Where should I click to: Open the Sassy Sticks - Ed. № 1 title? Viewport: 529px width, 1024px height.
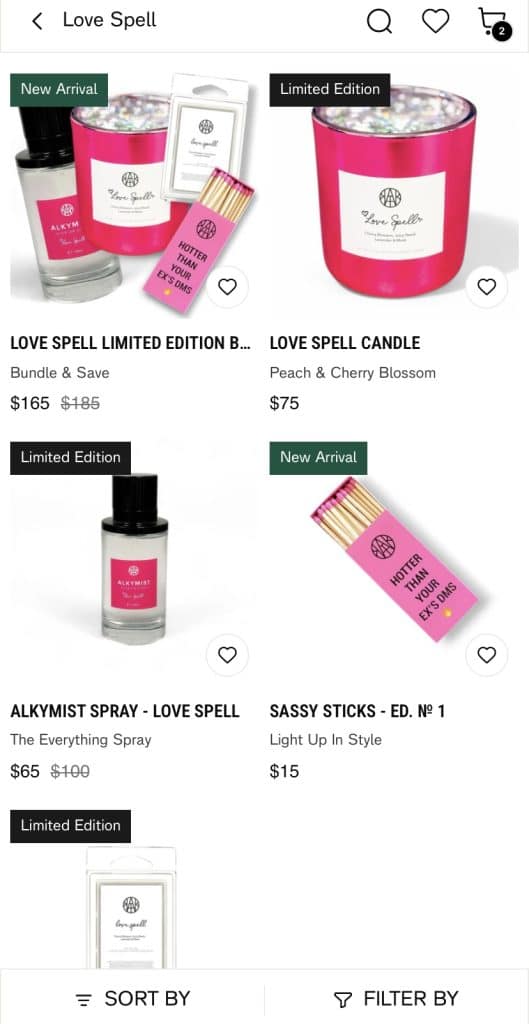click(357, 711)
